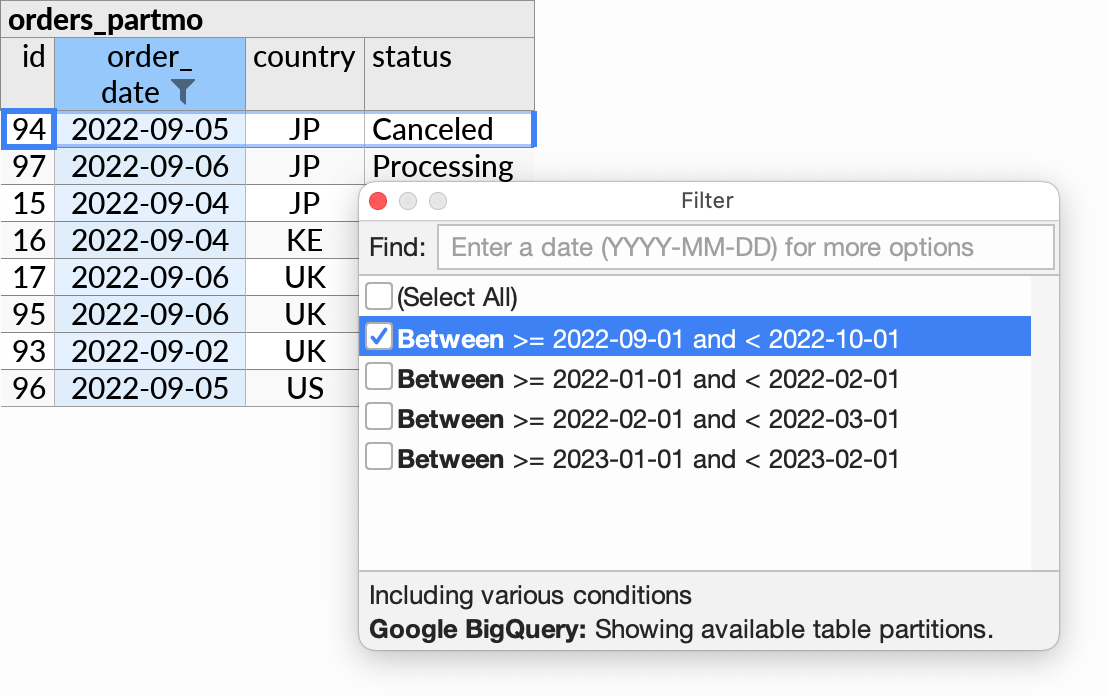The image size is (1106, 696).
Task: Tick the 2023-01-01 to 2023-02-01 partition
Action: [x=379, y=458]
